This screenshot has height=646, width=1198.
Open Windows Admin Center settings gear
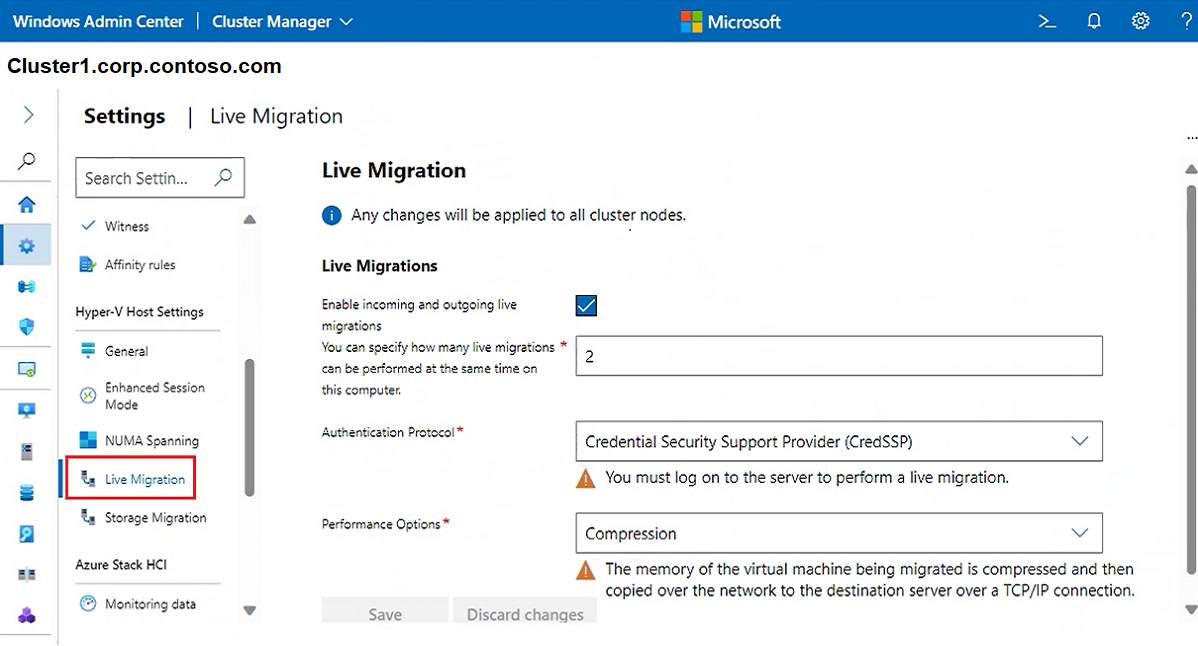tap(1141, 21)
